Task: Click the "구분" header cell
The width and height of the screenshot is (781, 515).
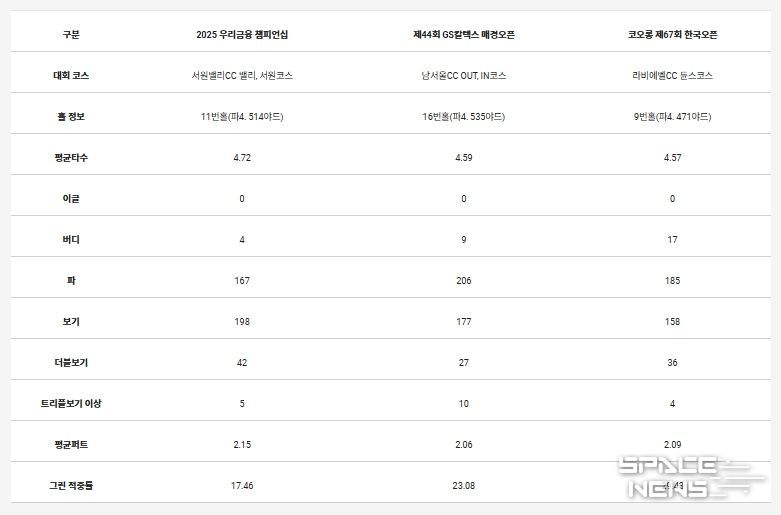Action: pyautogui.click(x=70, y=35)
